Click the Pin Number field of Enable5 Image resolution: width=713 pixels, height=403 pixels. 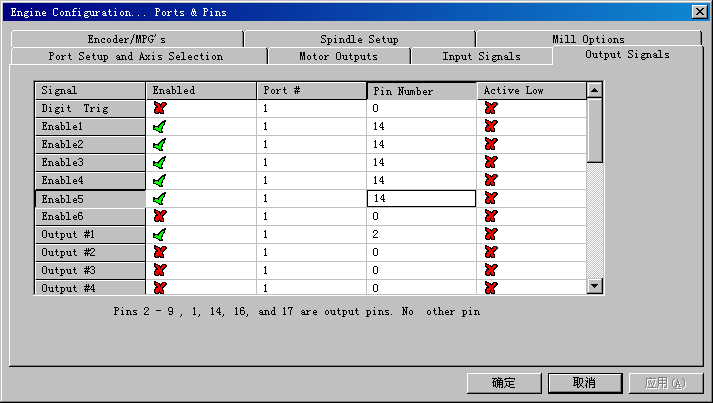[421, 198]
